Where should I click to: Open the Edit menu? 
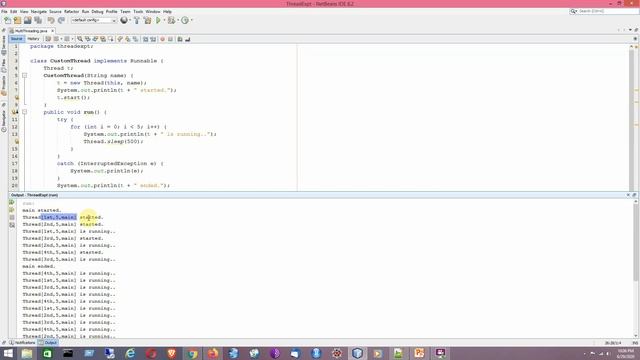click(13, 12)
